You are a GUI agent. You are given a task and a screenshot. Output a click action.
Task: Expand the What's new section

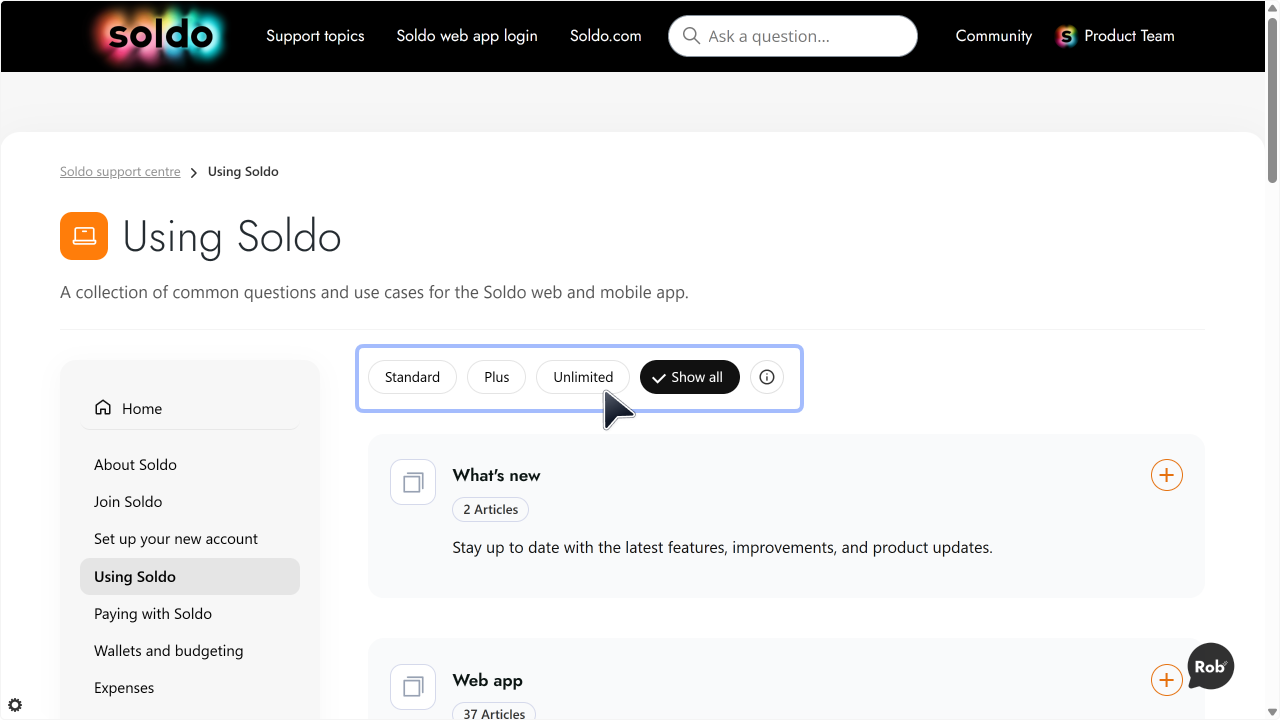click(1167, 475)
